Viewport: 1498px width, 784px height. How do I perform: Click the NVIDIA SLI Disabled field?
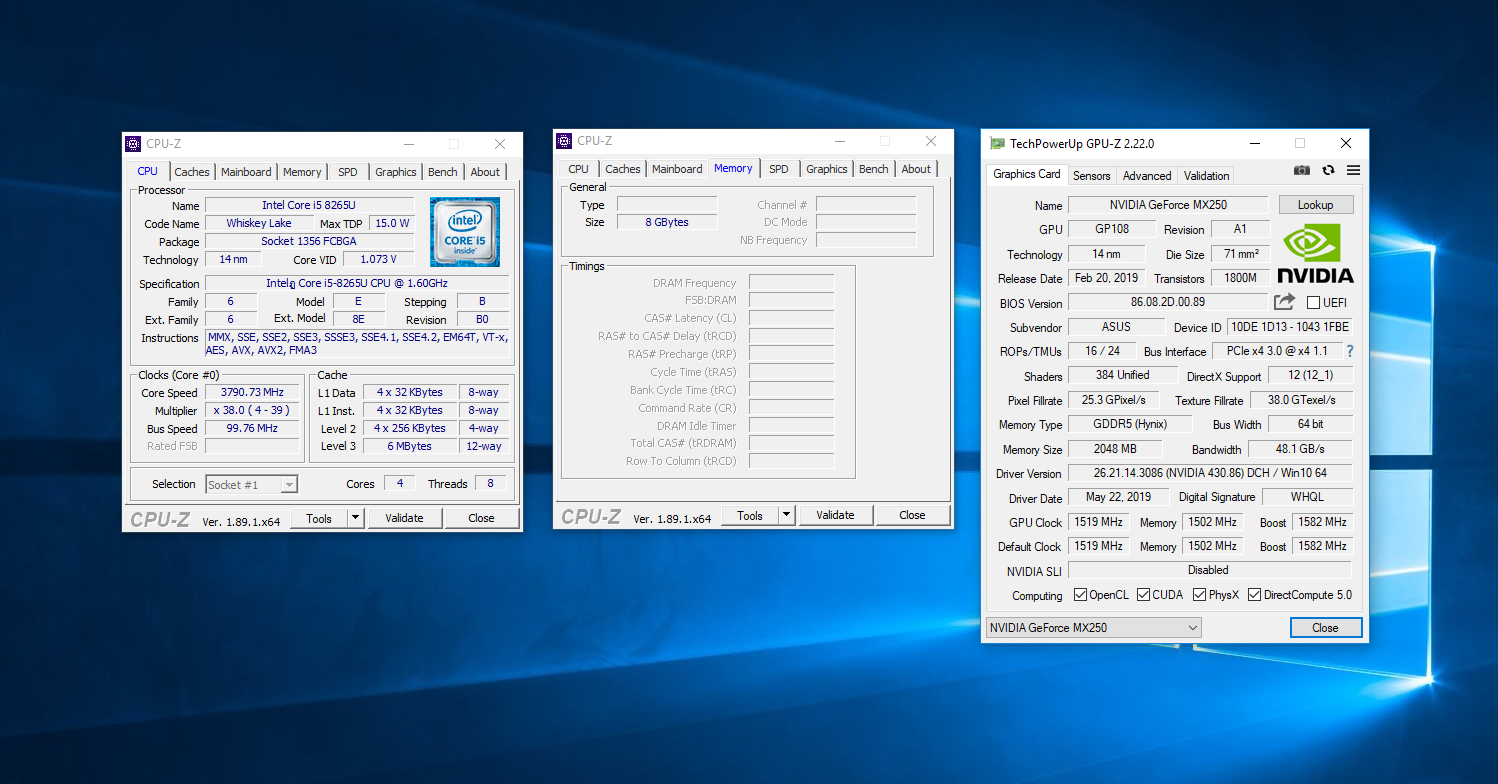[1209, 570]
